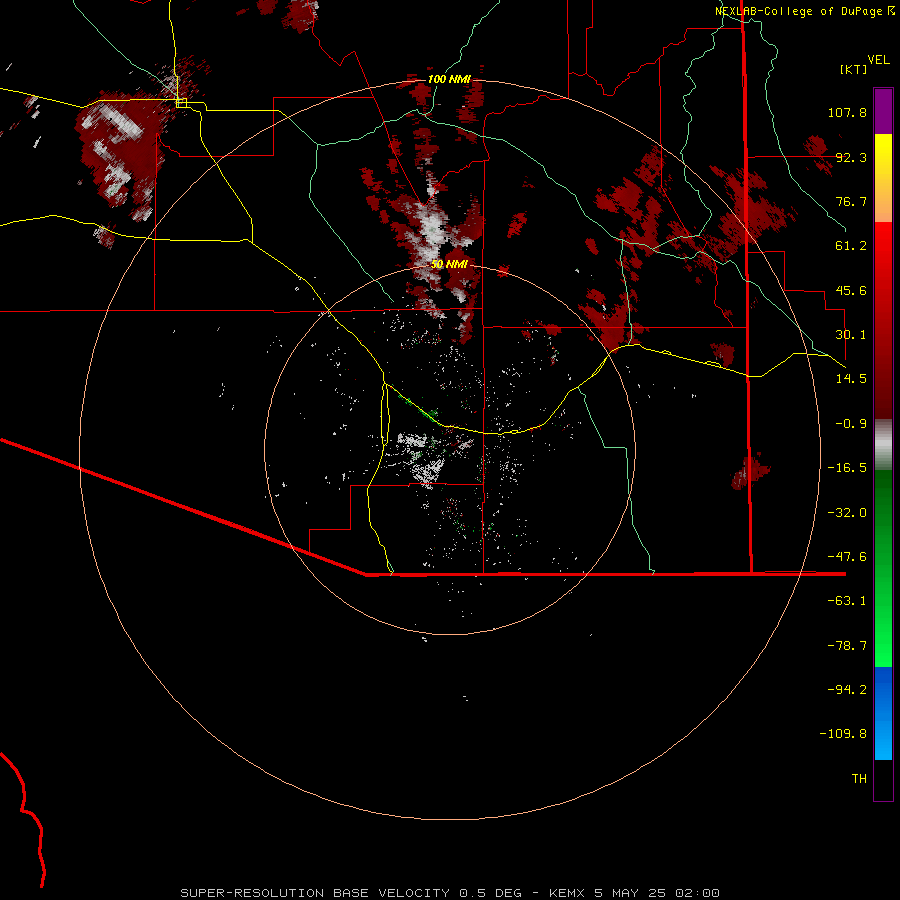Click the gray near-zero segment of color bar
The image size is (900, 900).
[x=883, y=445]
